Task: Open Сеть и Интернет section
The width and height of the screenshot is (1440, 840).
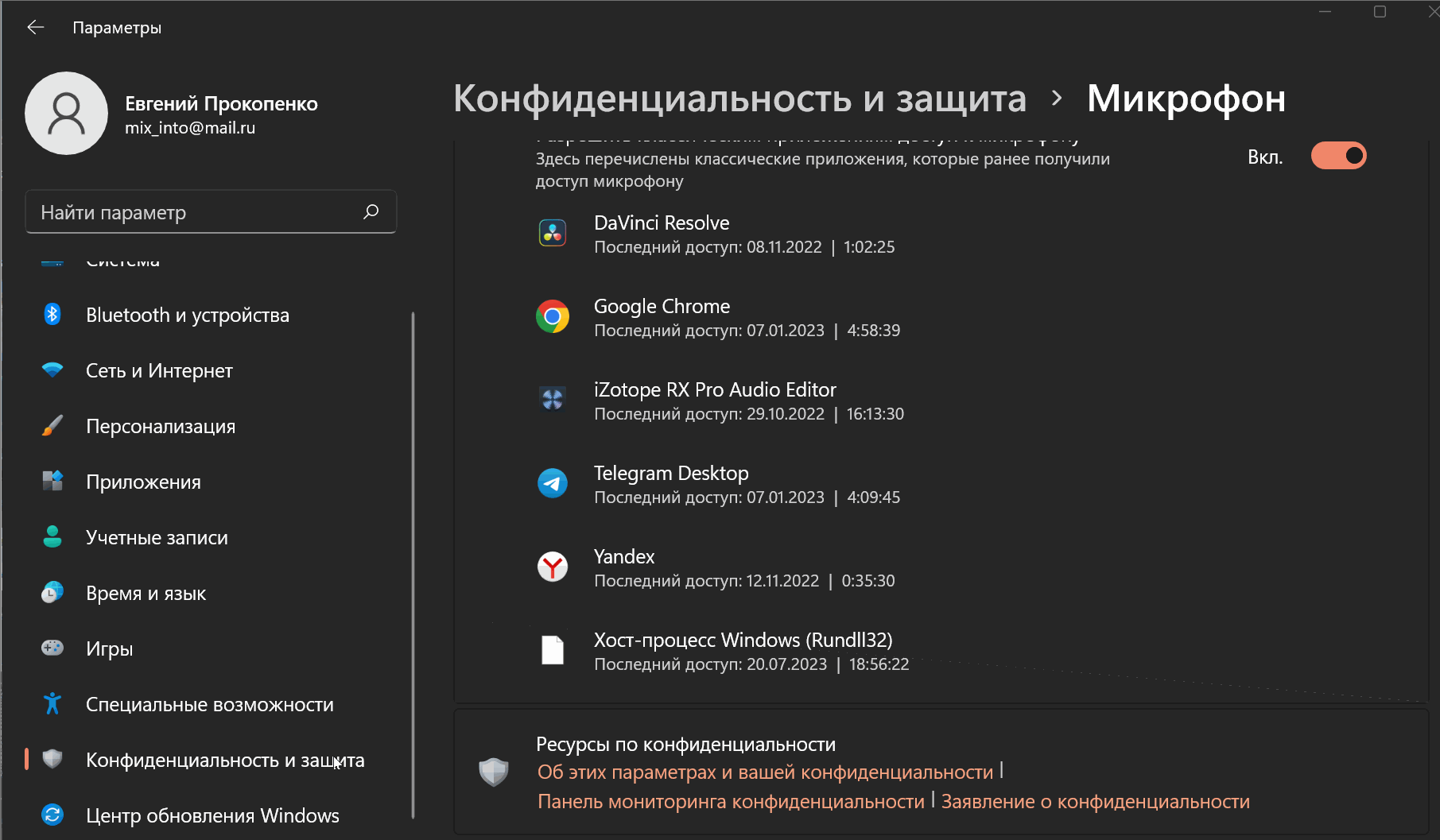Action: click(x=159, y=371)
